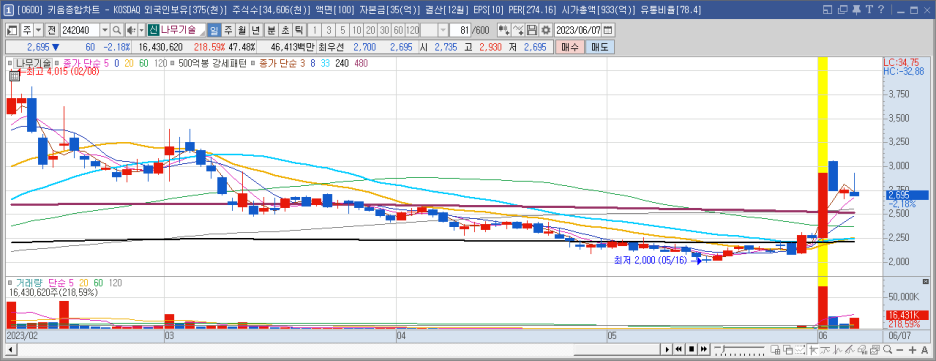Click the 신 badge before stock name
This screenshot has width=936, height=361.
tap(153, 30)
